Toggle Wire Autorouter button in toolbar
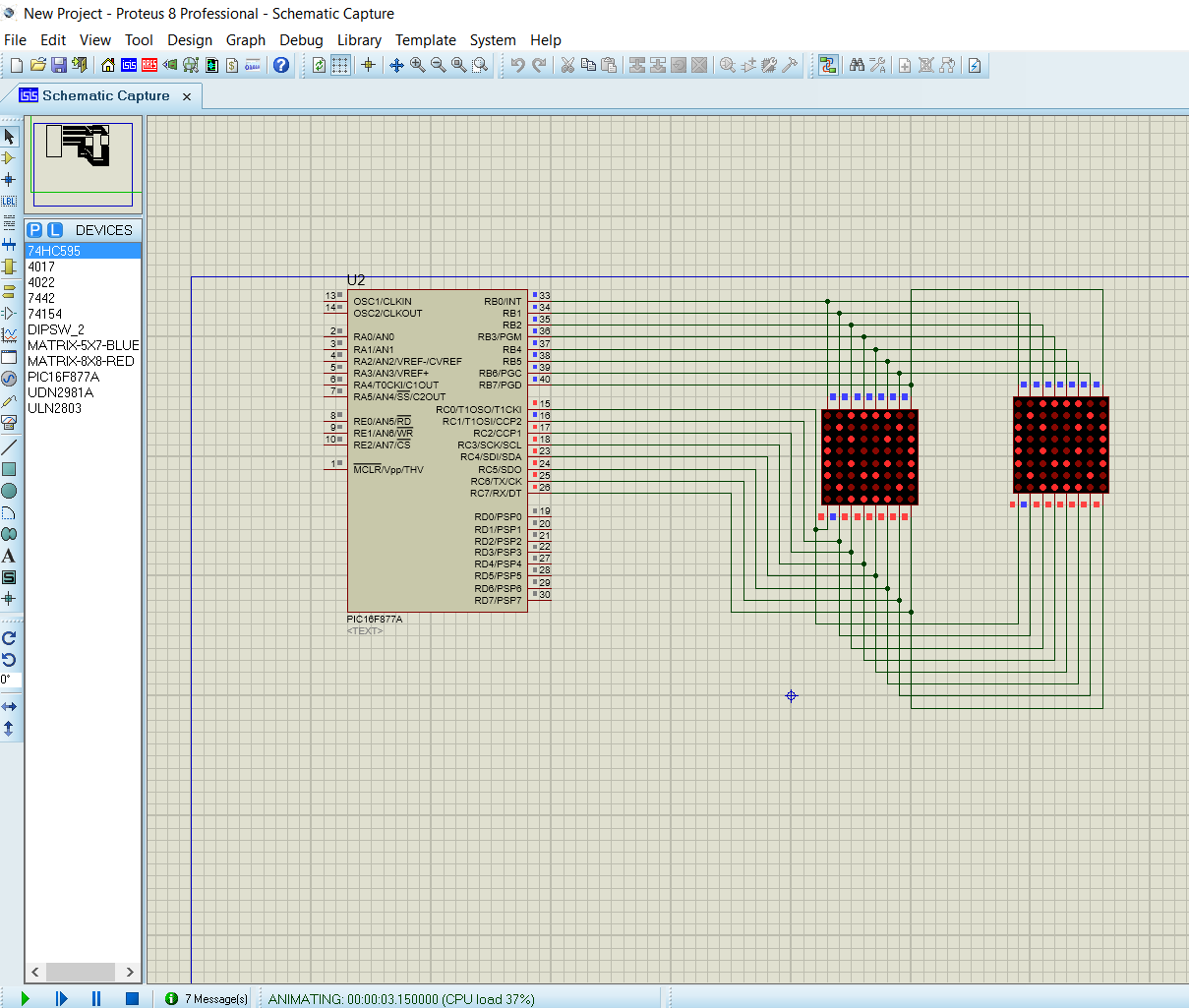Viewport: 1189px width, 1008px height. (828, 65)
